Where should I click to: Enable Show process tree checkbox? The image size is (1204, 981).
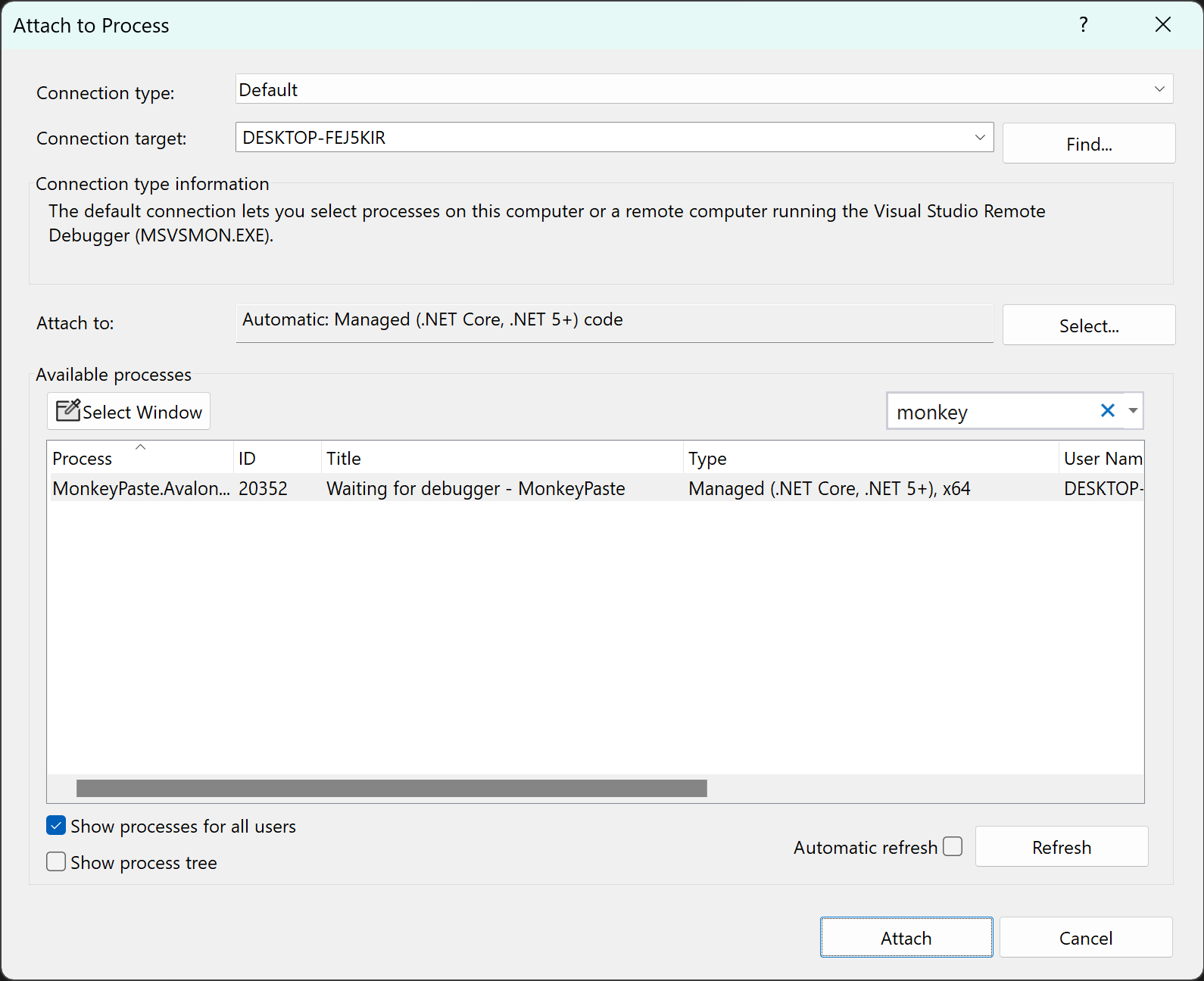57,862
